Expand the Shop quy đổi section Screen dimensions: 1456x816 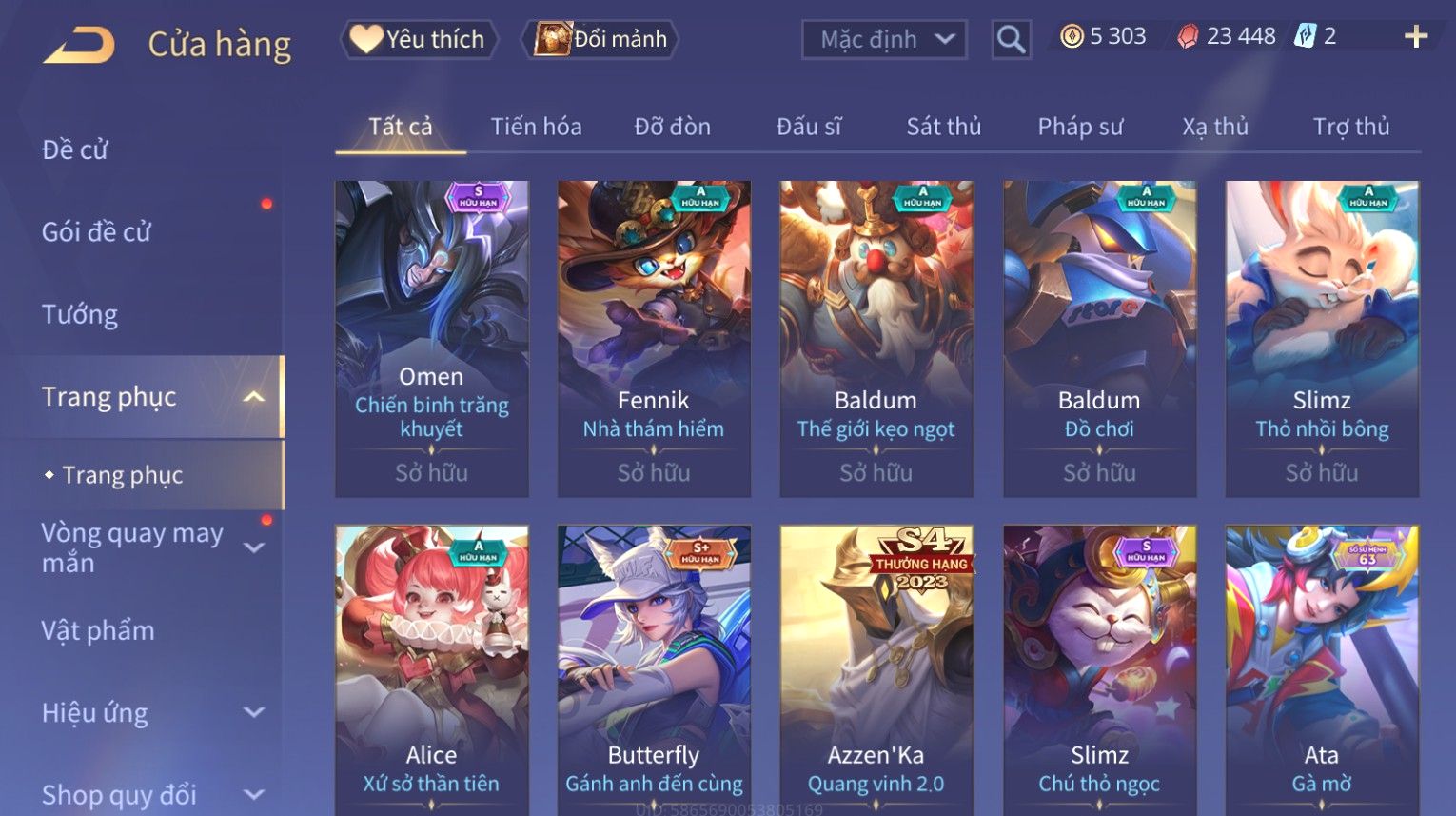(x=253, y=794)
